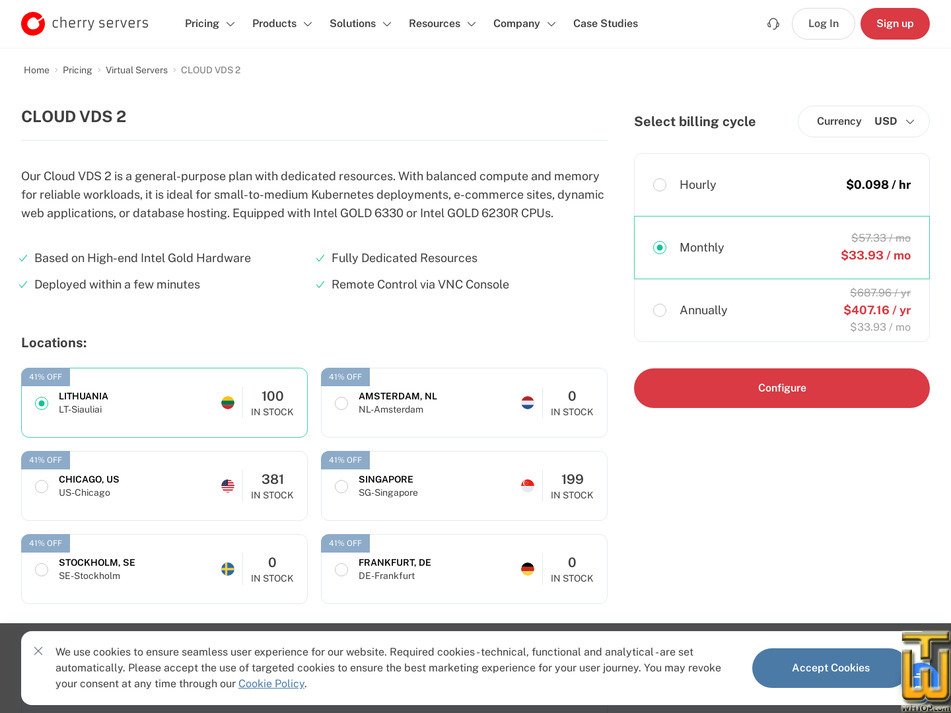Click 'Fully Dedicated Resources' feature text
Viewport: 951px width, 713px height.
pos(405,258)
